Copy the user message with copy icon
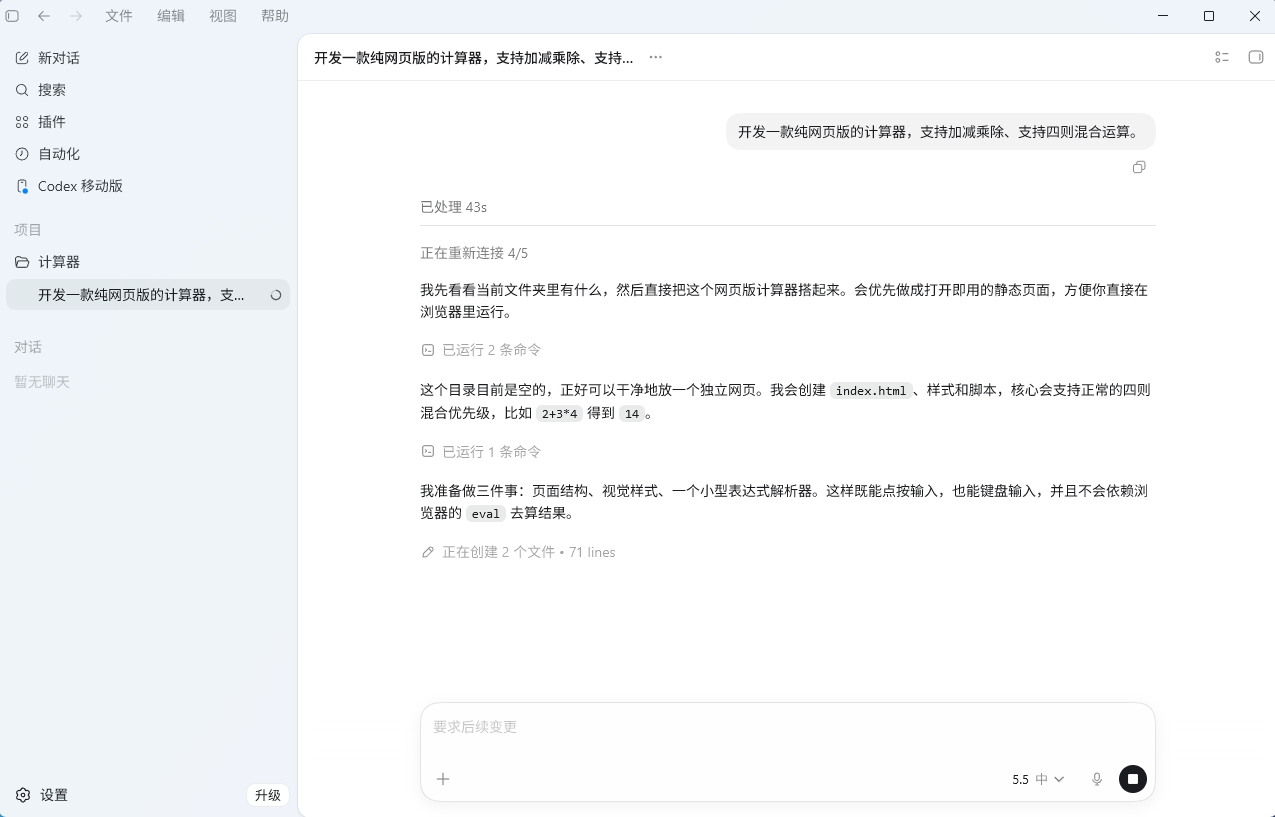 tap(1139, 167)
